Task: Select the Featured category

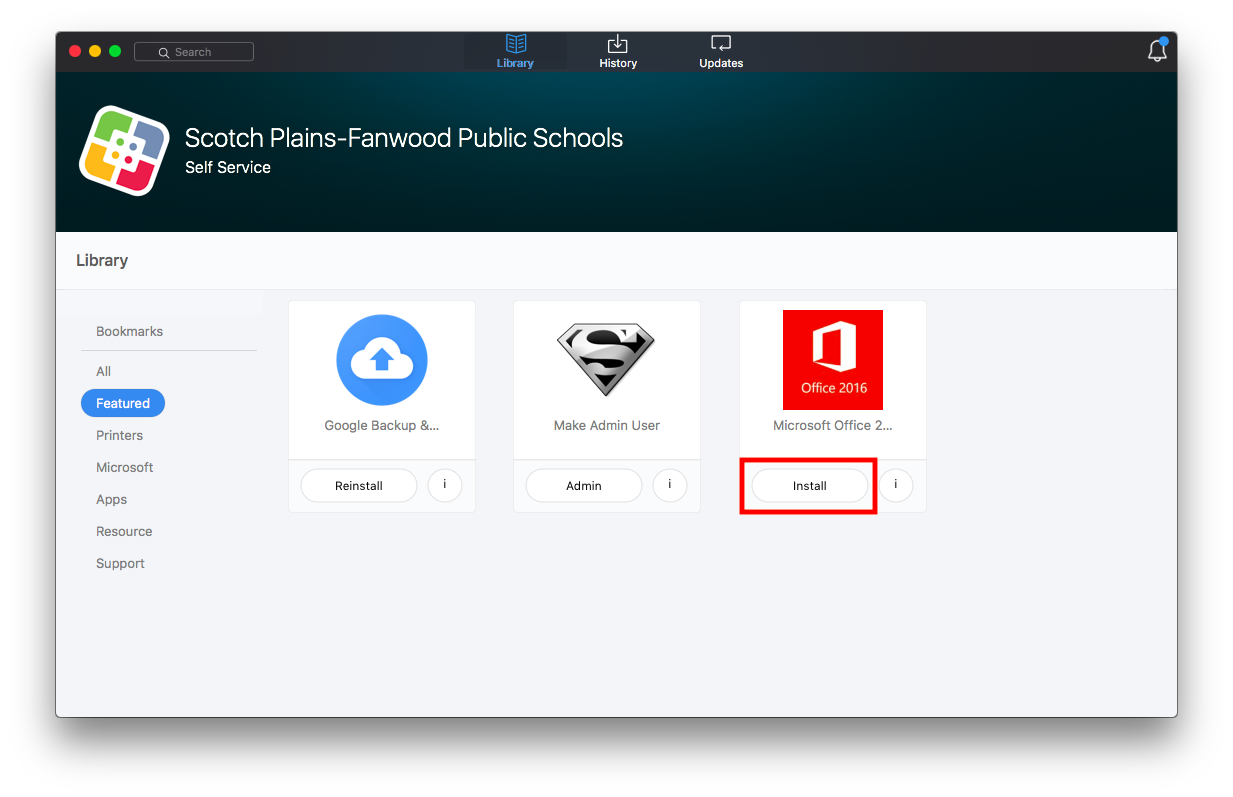Action: 123,403
